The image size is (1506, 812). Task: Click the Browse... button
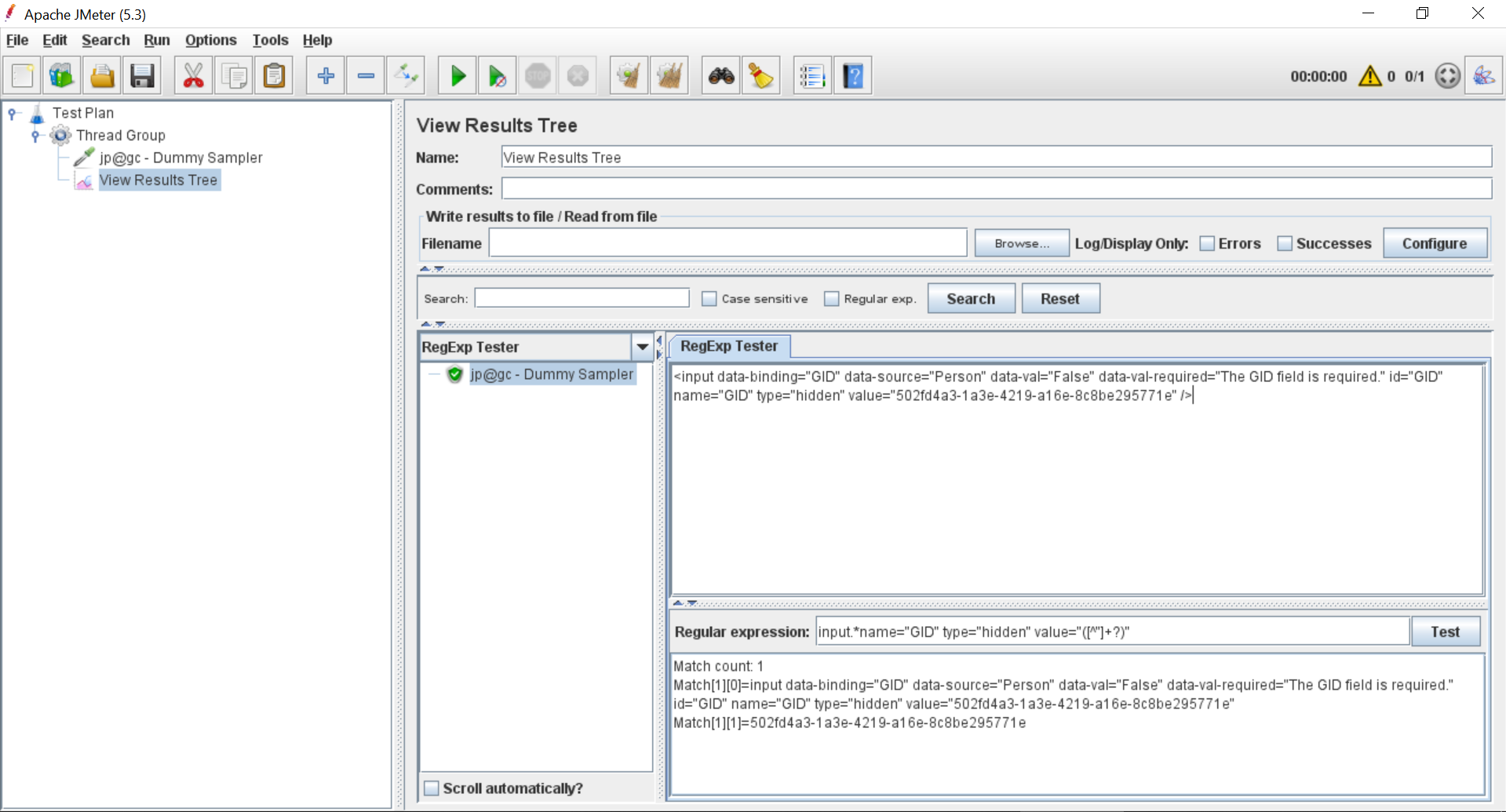pos(1022,243)
